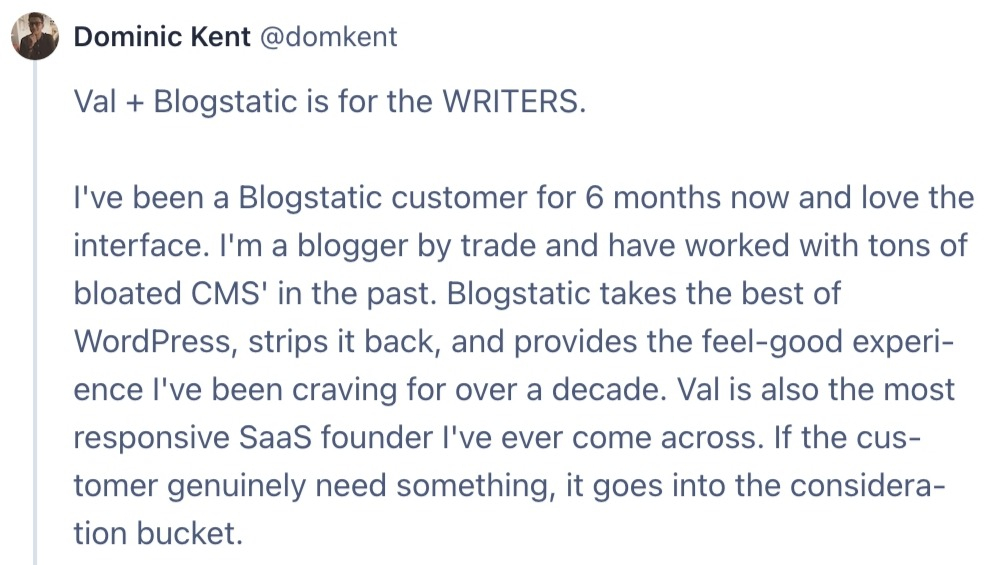Select the headline 'Val + Blogstatic is for the WRITERS.'
This screenshot has height=565, width=1000.
tap(330, 101)
